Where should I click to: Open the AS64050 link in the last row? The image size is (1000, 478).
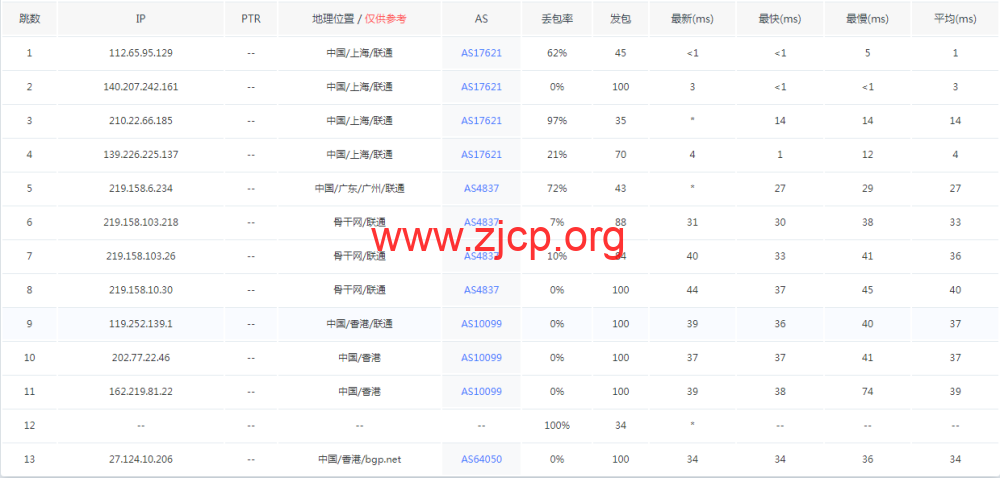coord(482,459)
